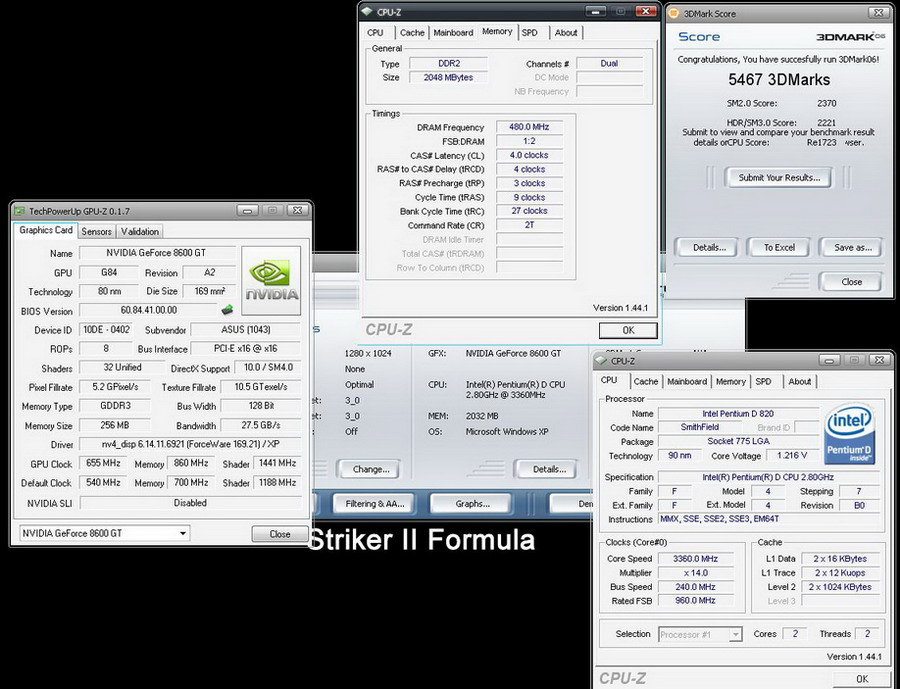Click memory Type DDR2 value
The width and height of the screenshot is (900, 689).
point(448,64)
